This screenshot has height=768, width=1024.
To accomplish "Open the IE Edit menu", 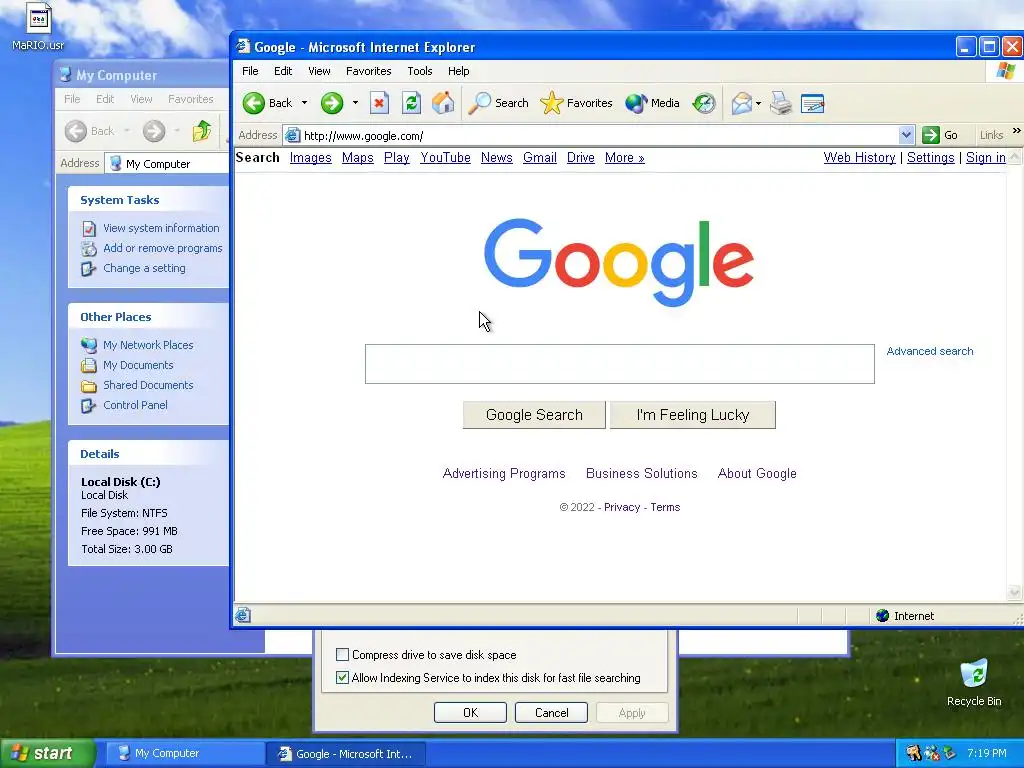I will tap(283, 71).
